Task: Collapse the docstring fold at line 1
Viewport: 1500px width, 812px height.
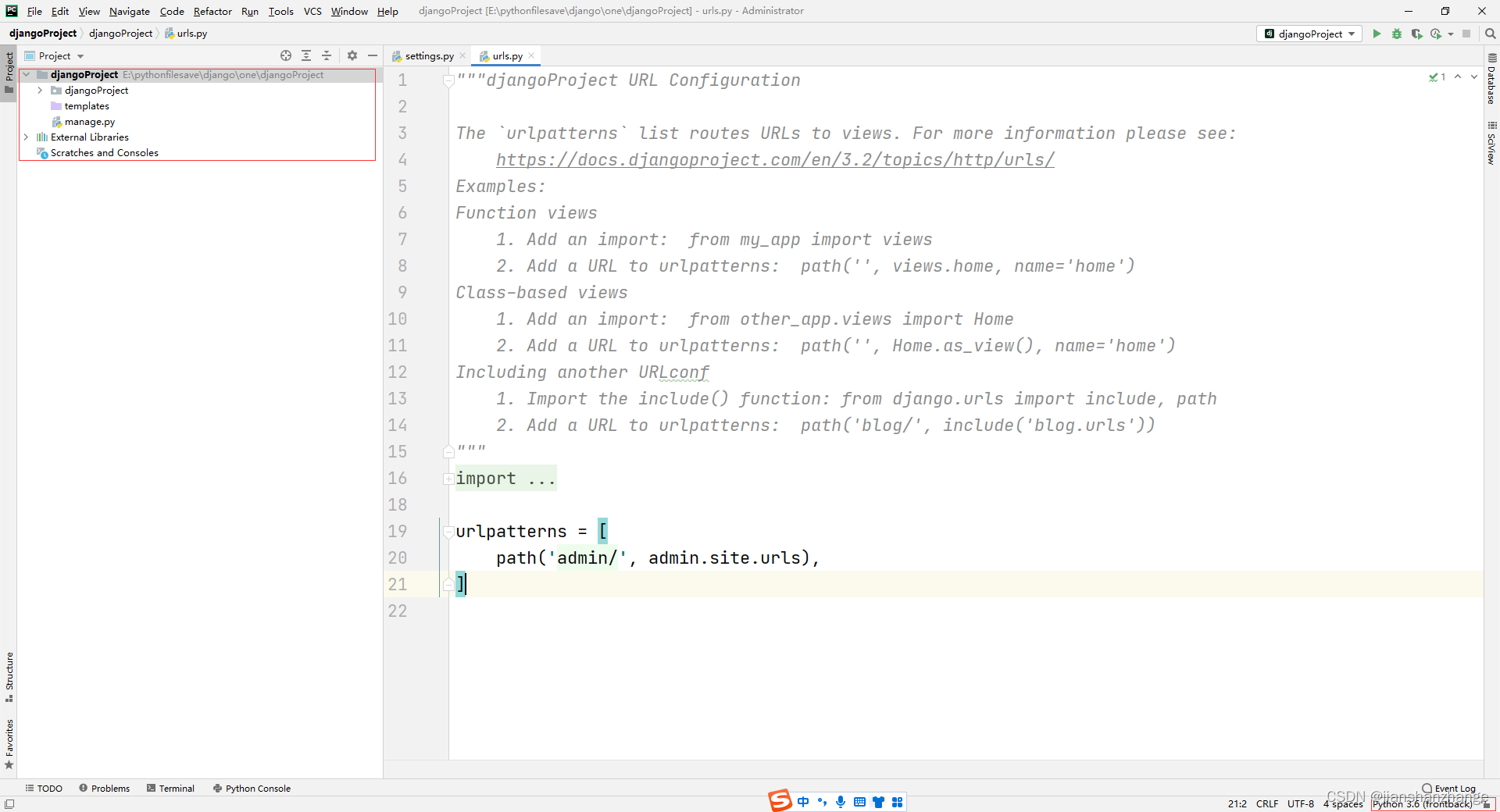Action: coord(448,80)
